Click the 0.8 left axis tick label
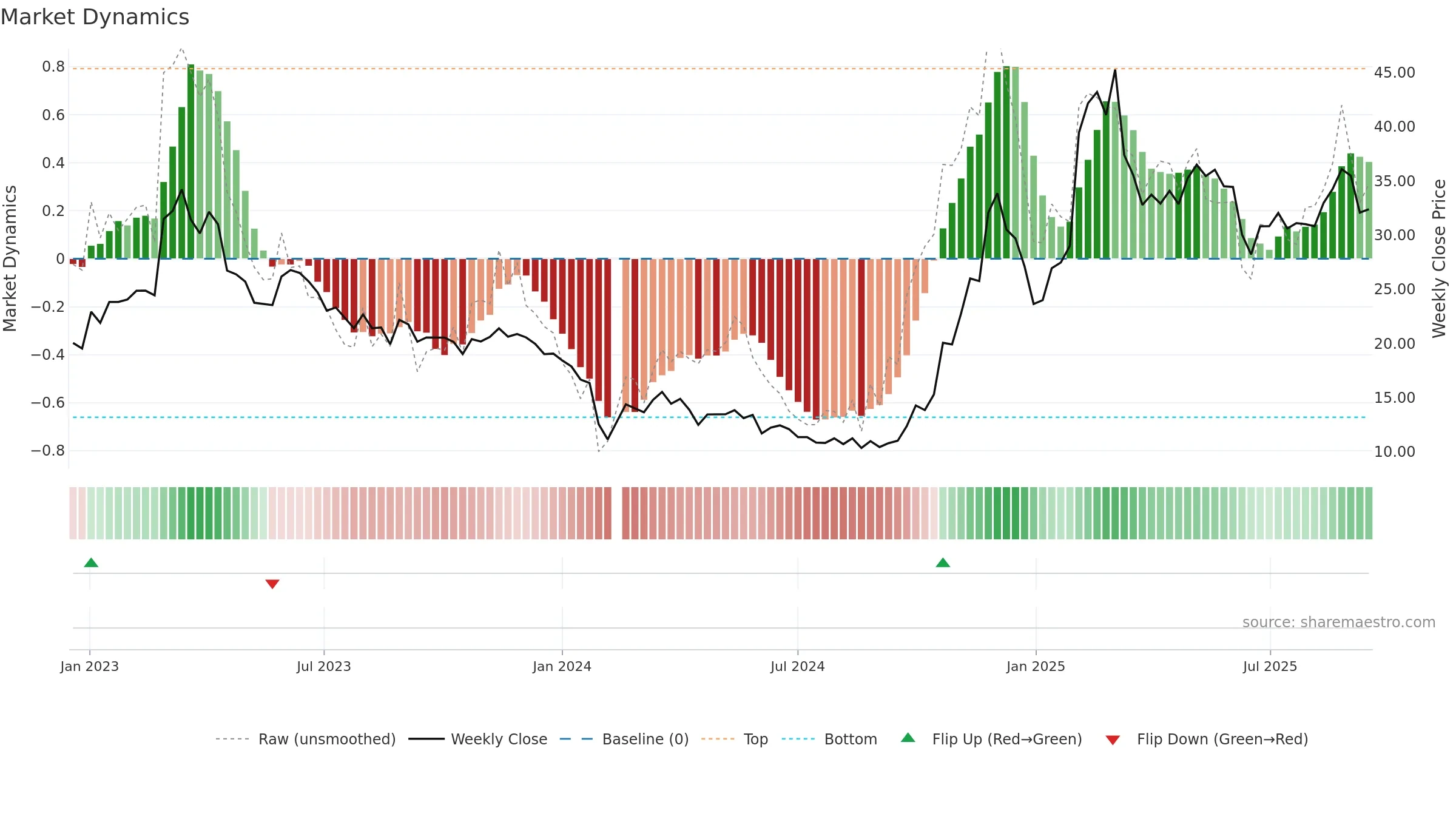Image resolution: width=1456 pixels, height=819 pixels. [x=53, y=67]
